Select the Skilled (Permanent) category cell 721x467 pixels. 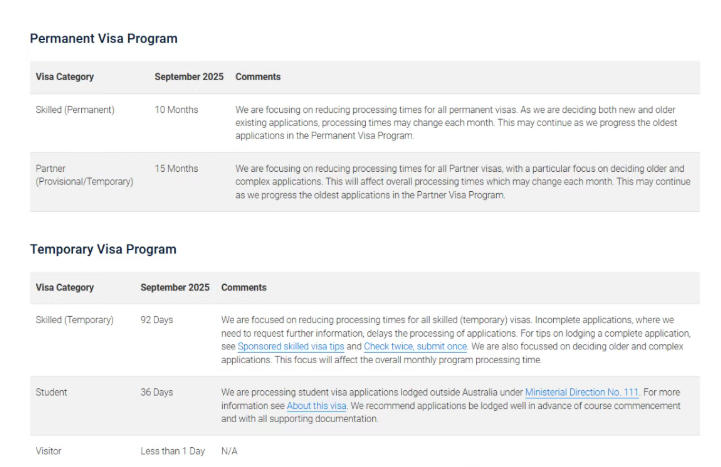click(x=75, y=109)
